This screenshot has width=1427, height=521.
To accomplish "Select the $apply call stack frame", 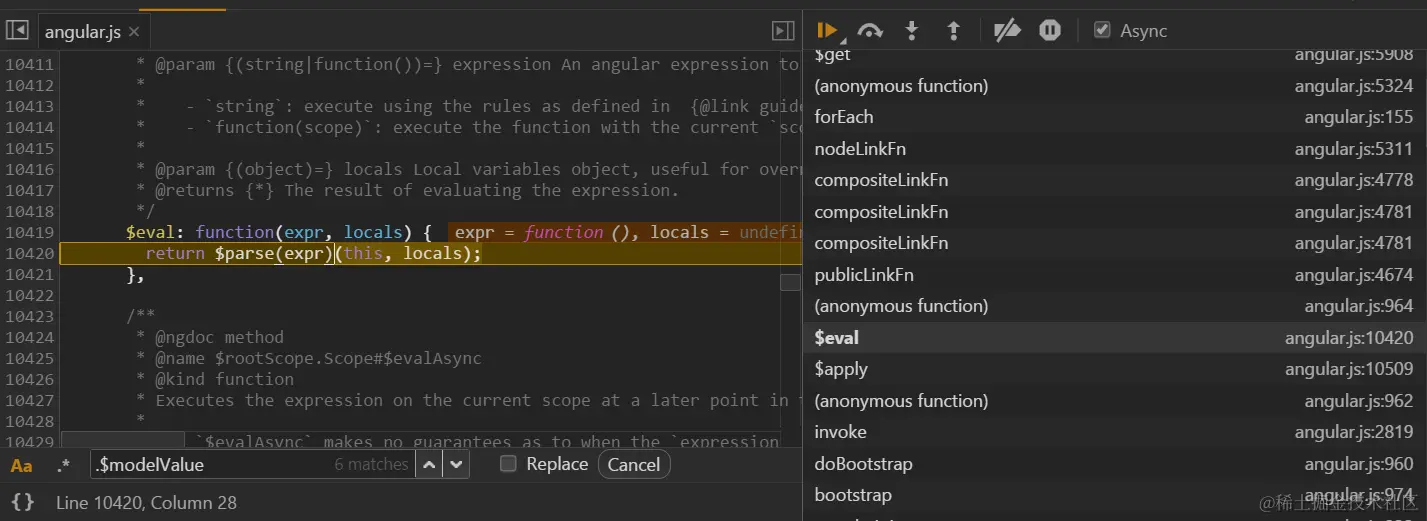I will click(x=842, y=369).
